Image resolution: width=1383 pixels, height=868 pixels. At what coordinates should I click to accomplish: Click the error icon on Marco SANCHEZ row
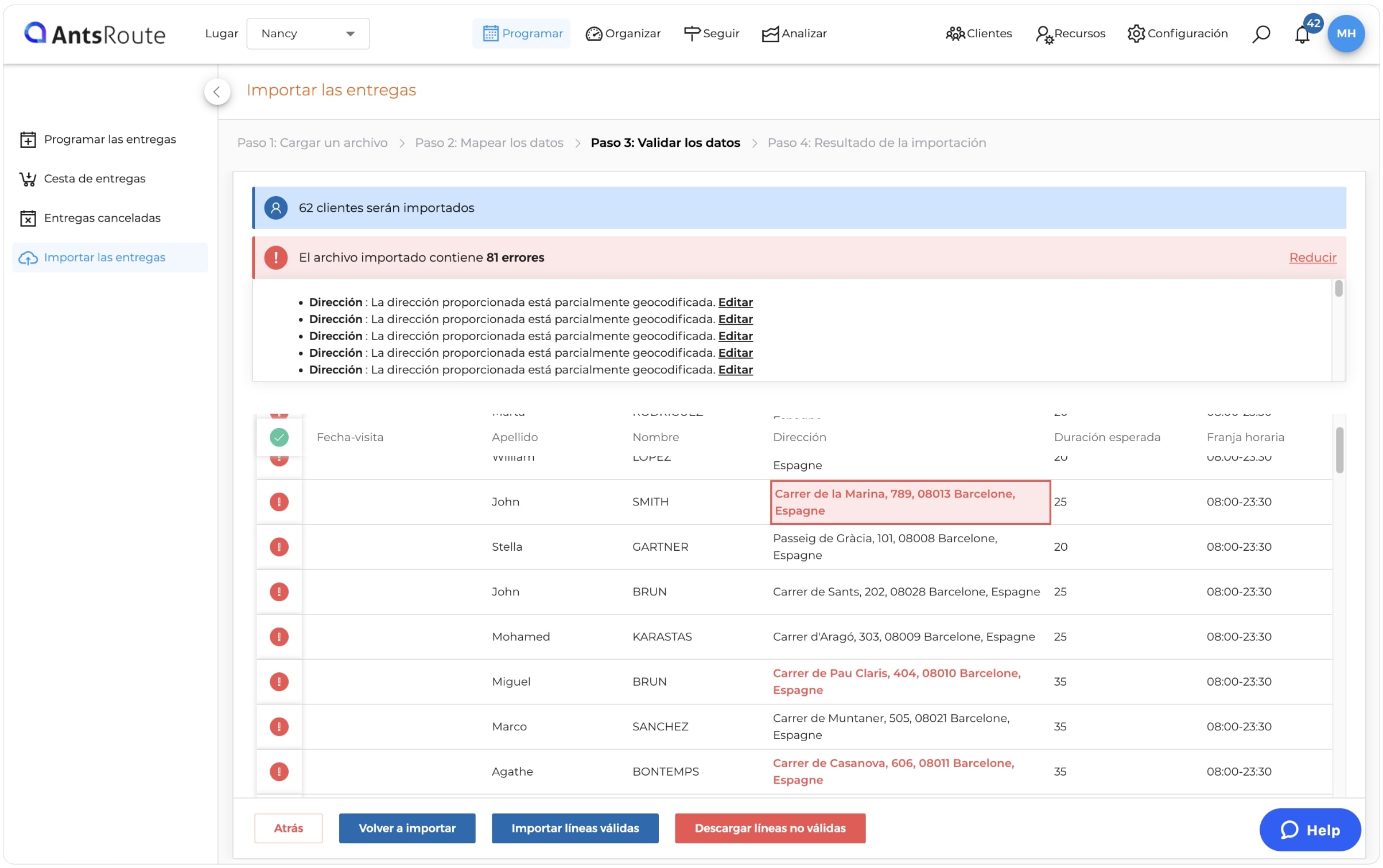click(279, 727)
